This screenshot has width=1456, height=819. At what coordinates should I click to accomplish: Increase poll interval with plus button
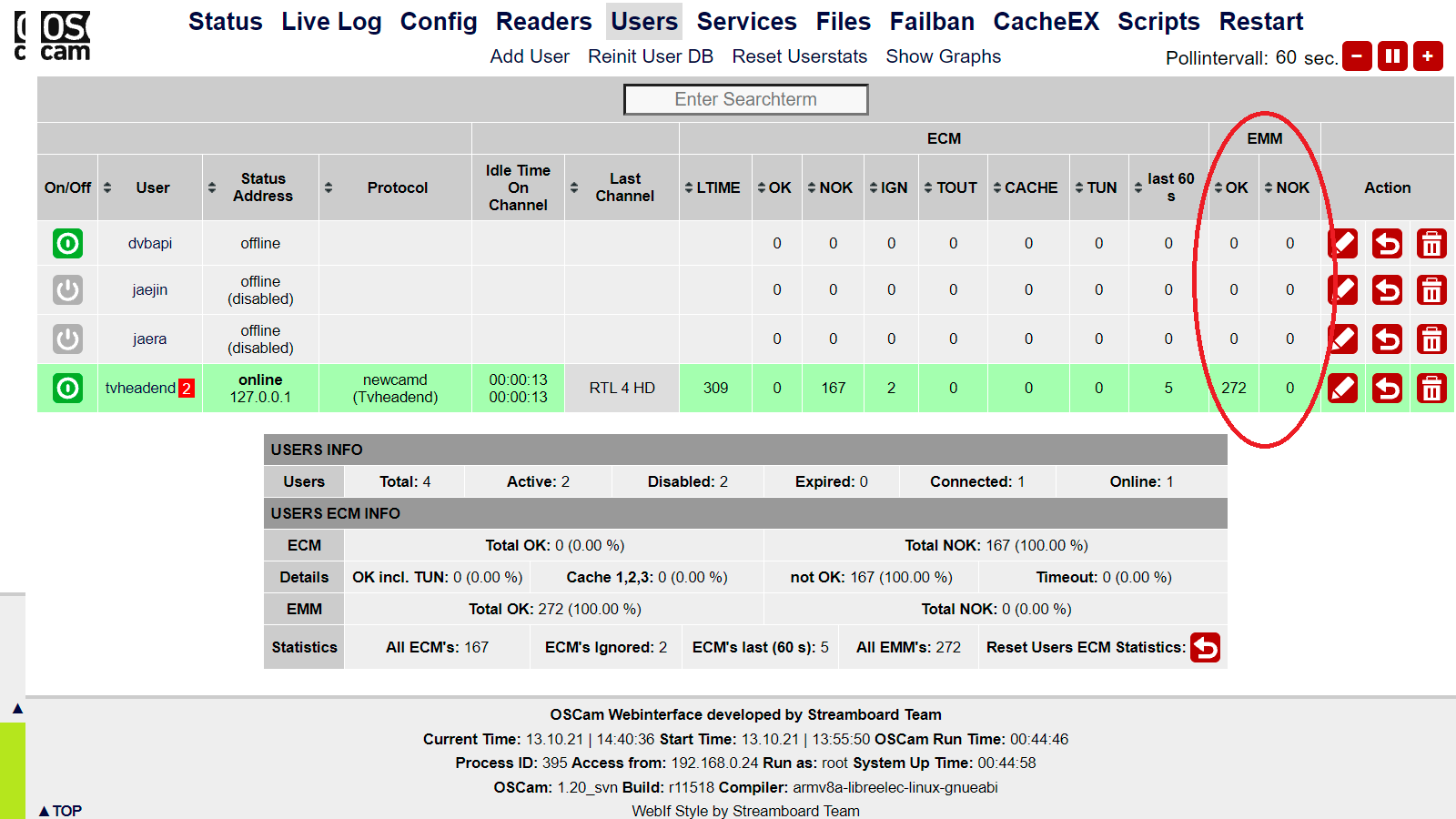[x=1428, y=56]
